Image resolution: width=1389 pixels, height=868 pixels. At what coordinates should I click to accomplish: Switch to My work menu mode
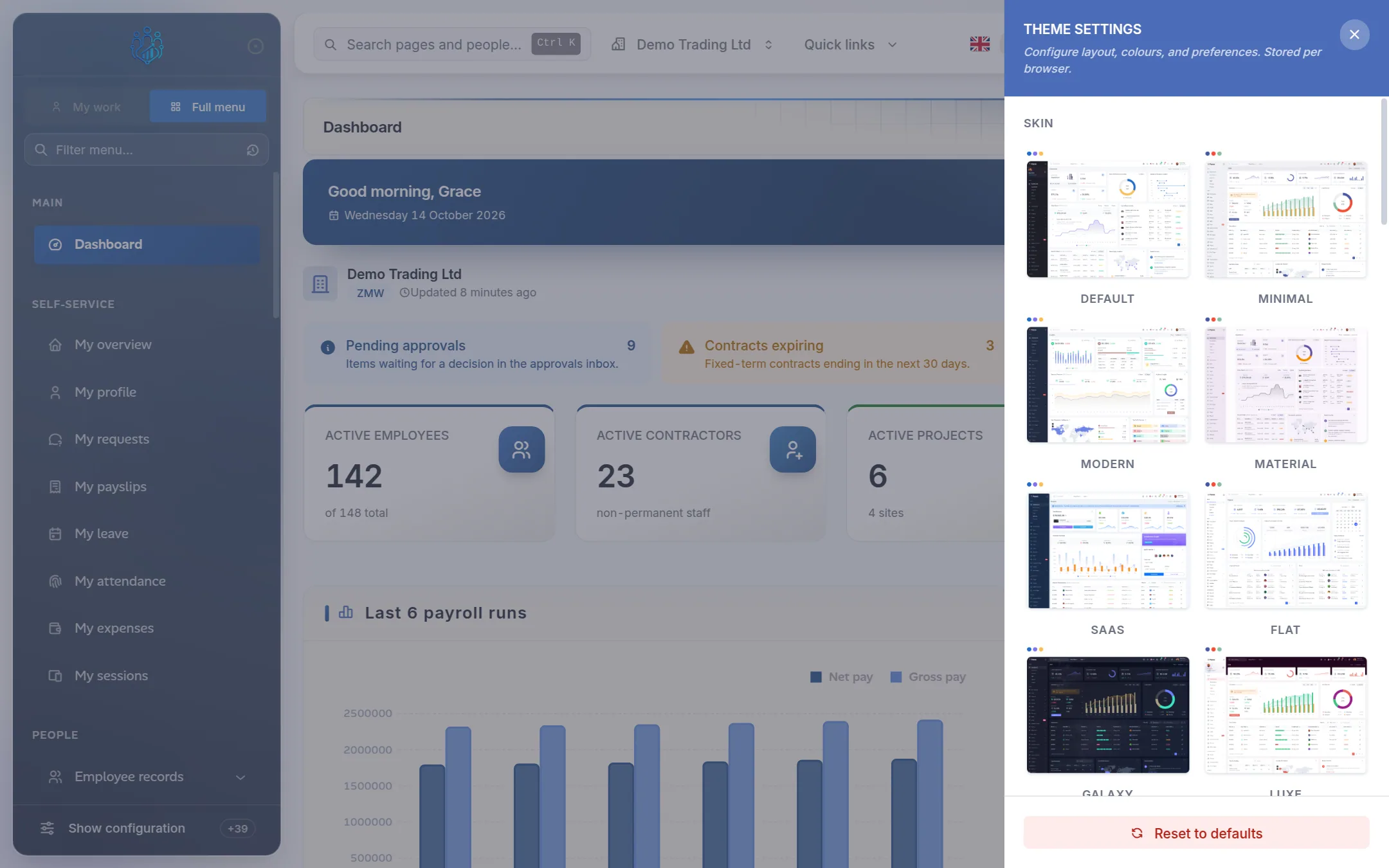[x=87, y=107]
